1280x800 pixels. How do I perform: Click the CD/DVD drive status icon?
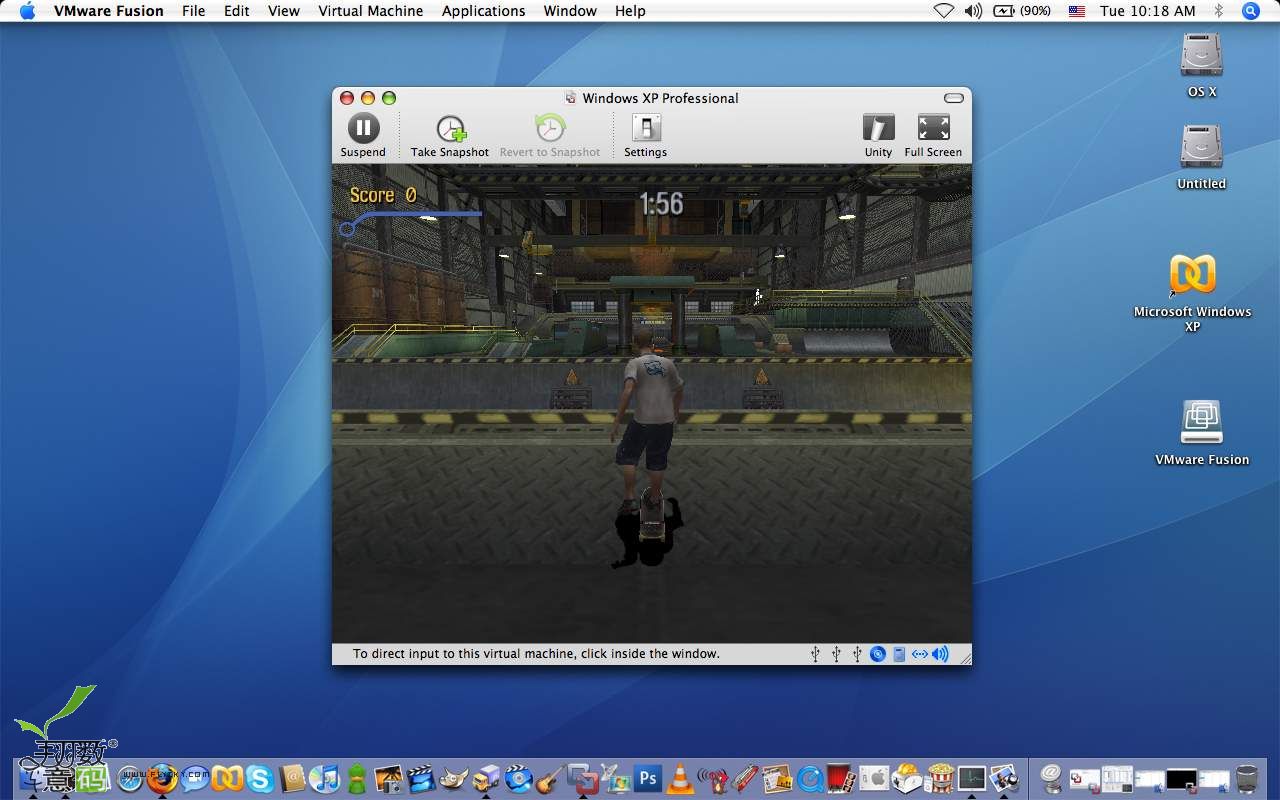pos(878,654)
